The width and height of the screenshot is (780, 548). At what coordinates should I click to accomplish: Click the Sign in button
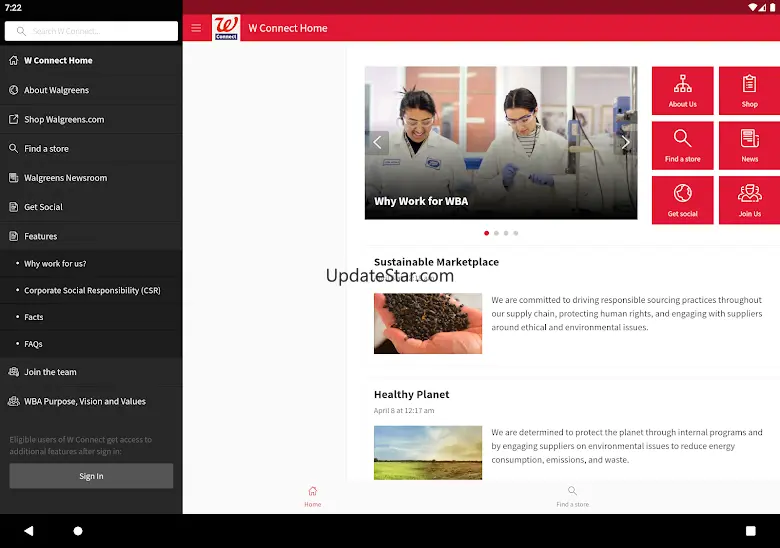coord(91,476)
